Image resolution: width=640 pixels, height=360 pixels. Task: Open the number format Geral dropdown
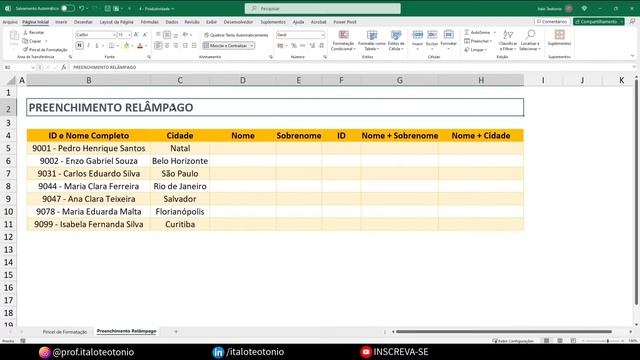click(322, 35)
